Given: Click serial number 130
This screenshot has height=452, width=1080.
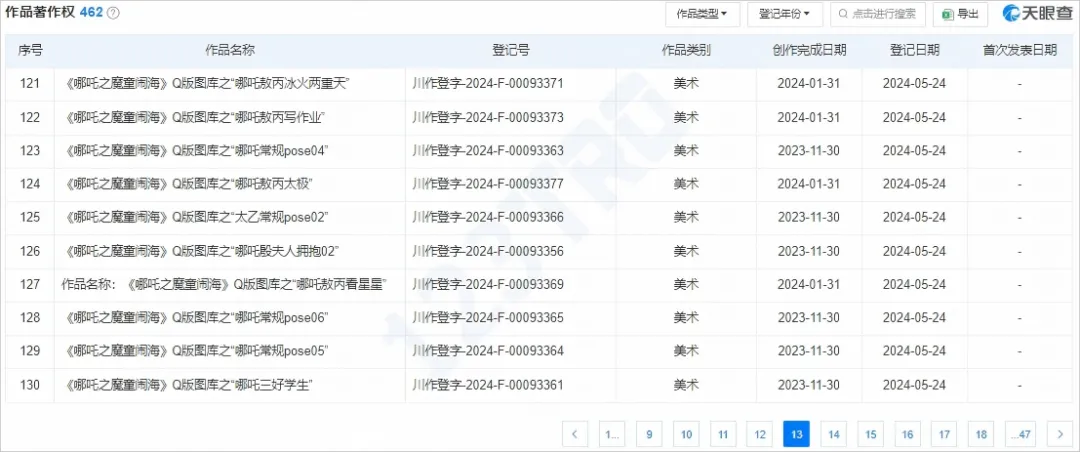Looking at the screenshot, I should [30, 384].
